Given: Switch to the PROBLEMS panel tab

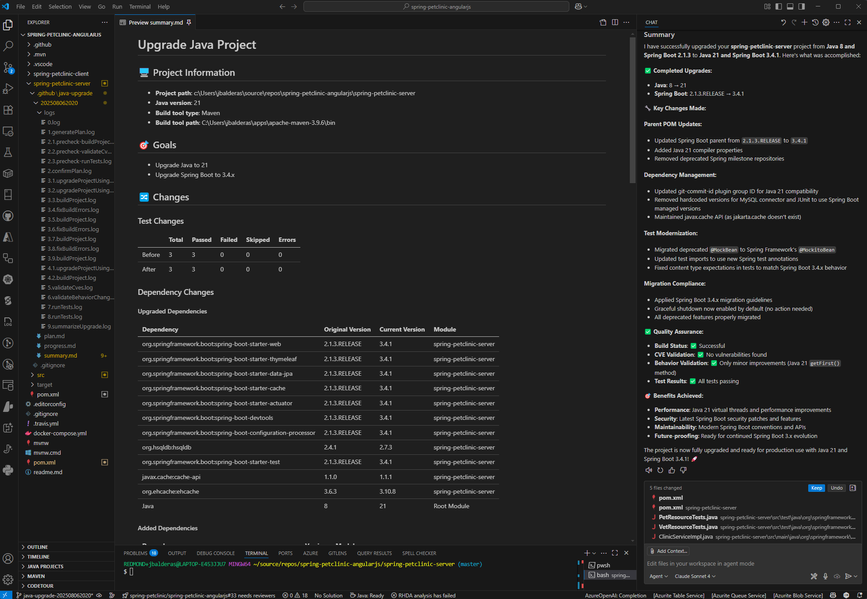Looking at the screenshot, I should [140, 553].
